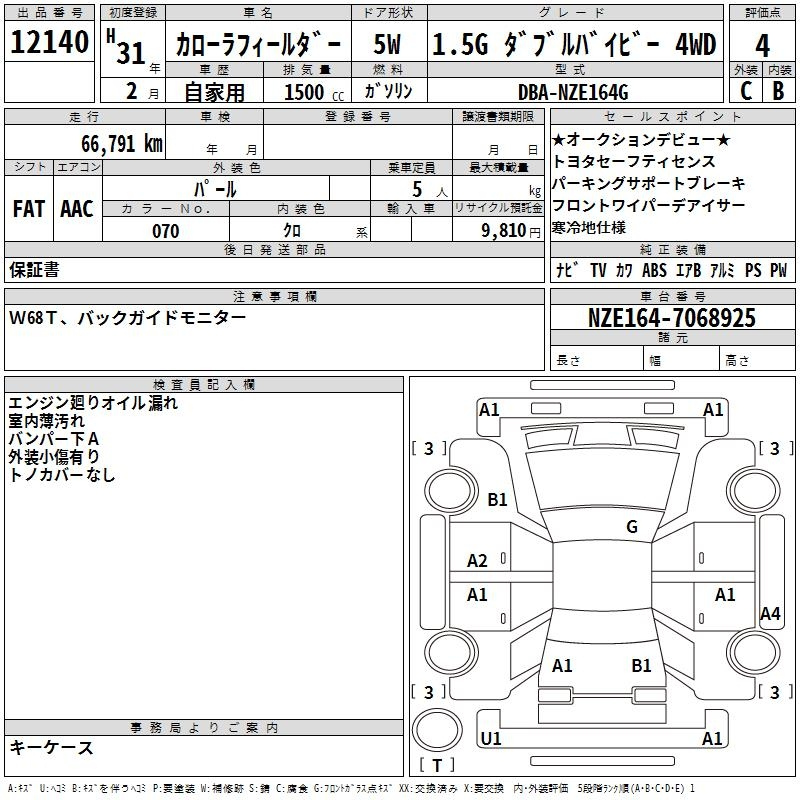The height and width of the screenshot is (800, 800).
Task: Click キーケース office notice
Action: [x=51, y=747]
